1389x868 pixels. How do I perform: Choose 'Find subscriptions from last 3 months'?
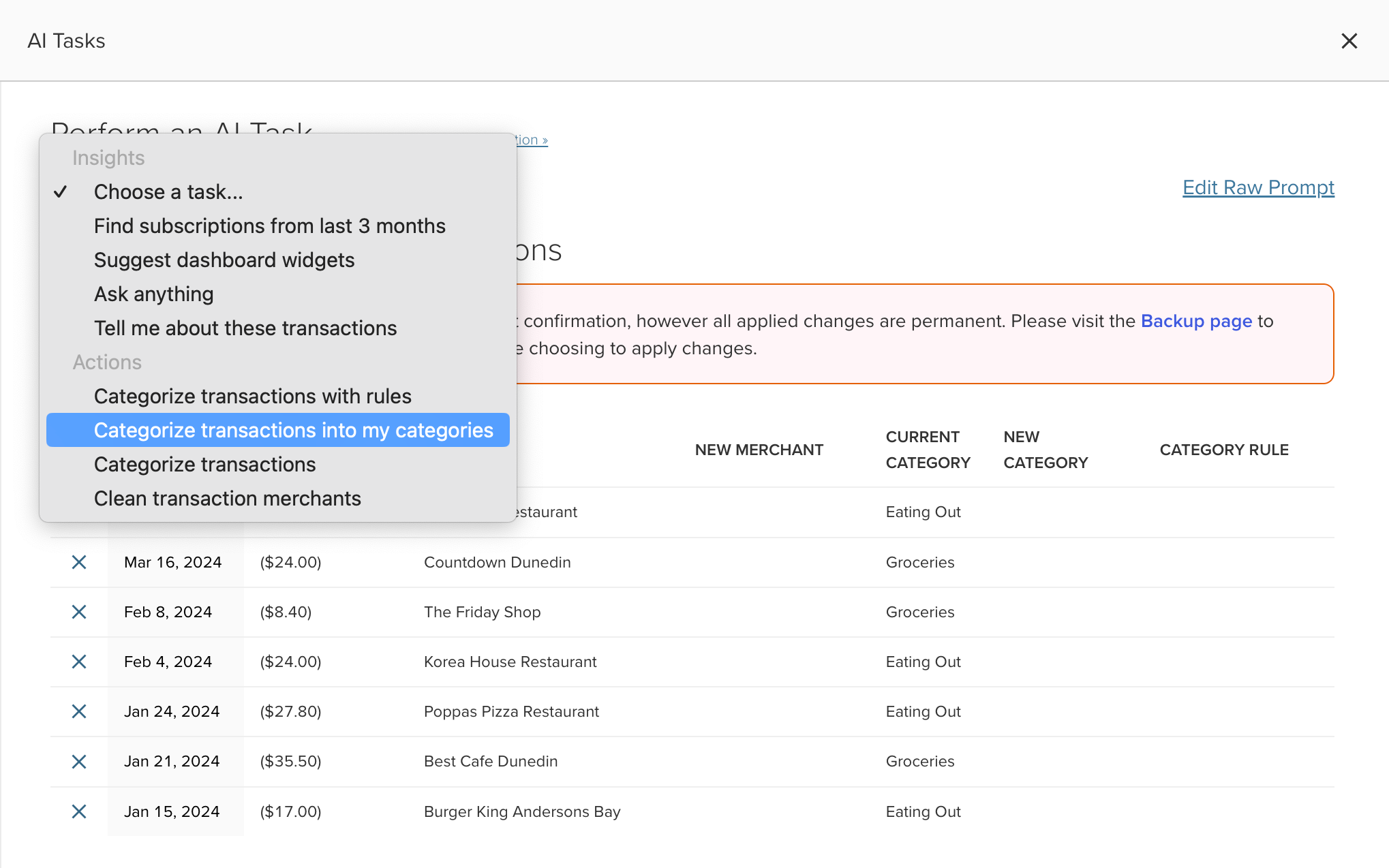tap(269, 226)
